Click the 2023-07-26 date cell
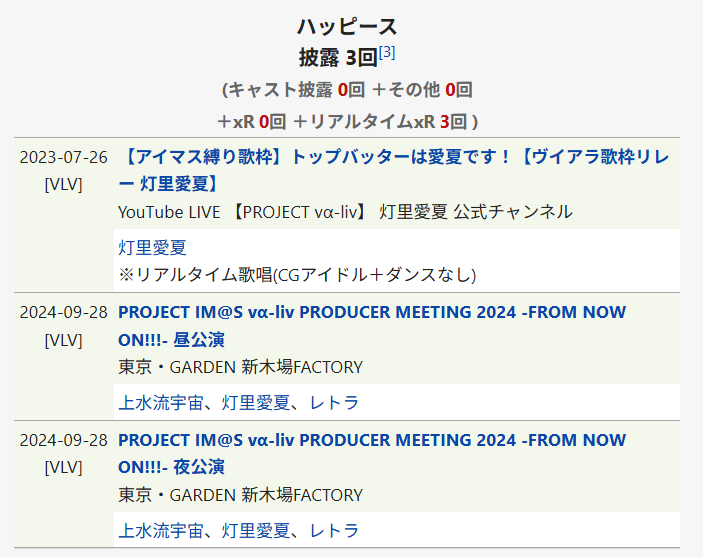Viewport: 703px width, 557px height. 63,157
